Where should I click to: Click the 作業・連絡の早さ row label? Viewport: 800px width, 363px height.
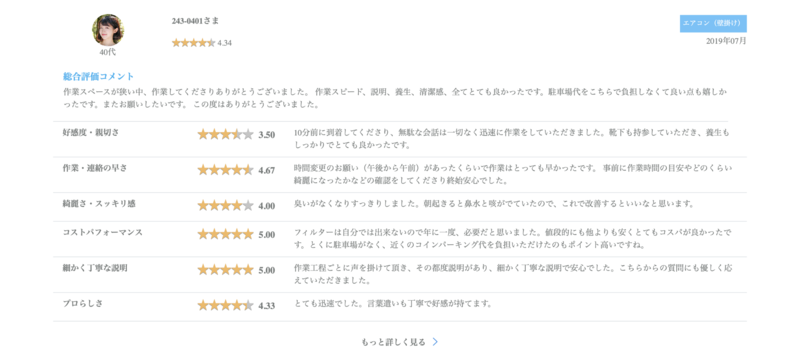(95, 168)
